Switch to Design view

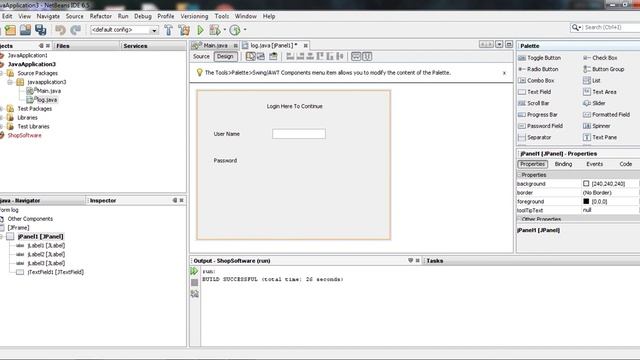(225, 56)
